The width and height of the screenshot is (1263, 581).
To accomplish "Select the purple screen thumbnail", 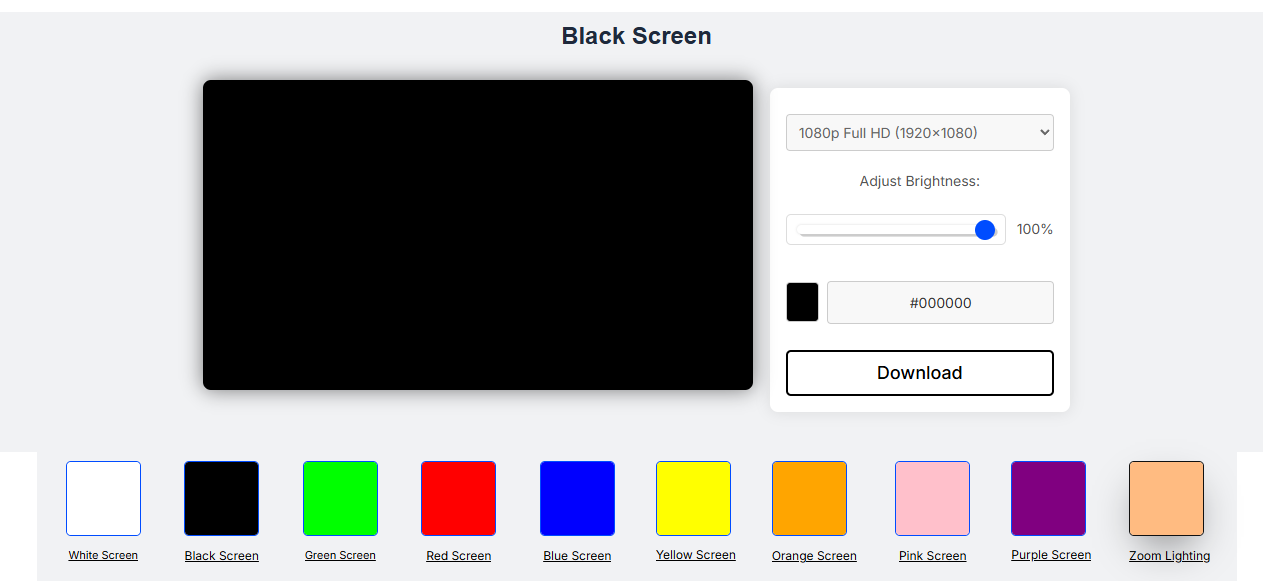I will pyautogui.click(x=1048, y=497).
